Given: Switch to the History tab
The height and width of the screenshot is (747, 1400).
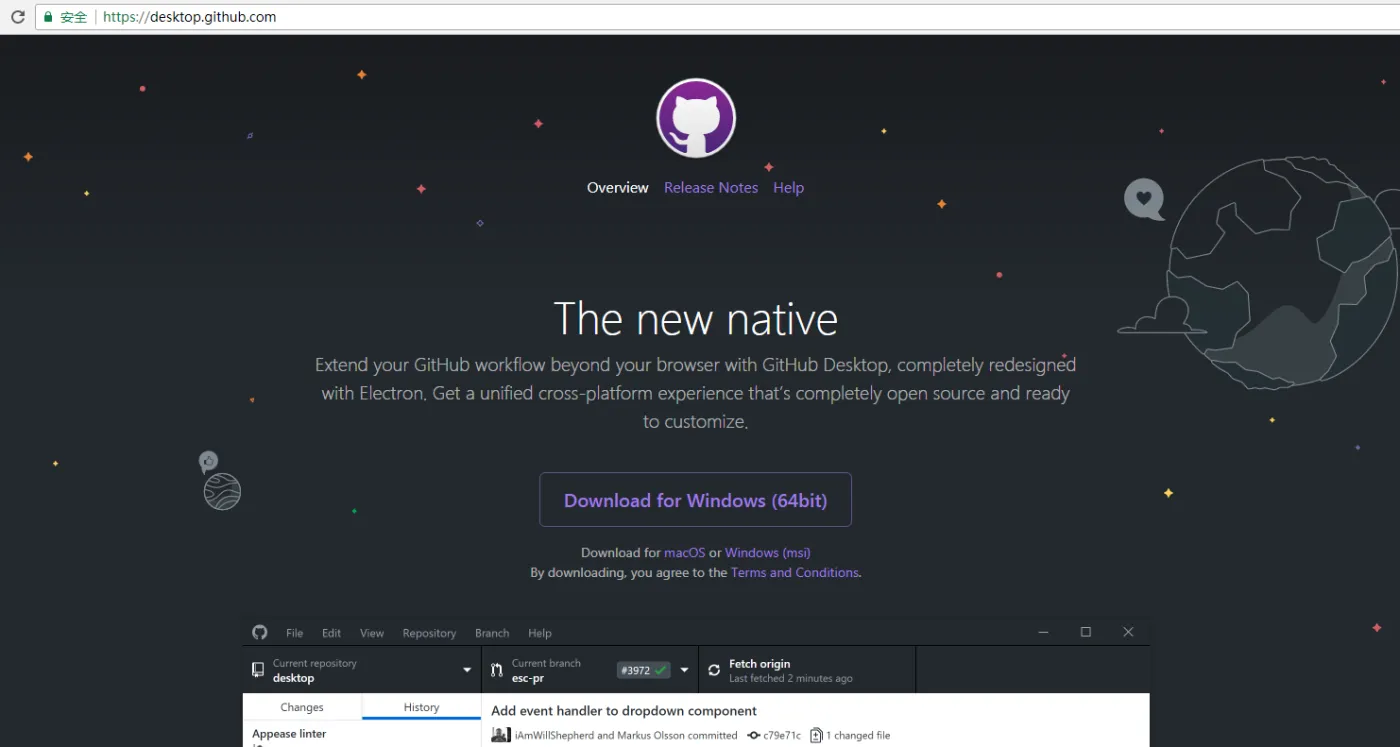Looking at the screenshot, I should [421, 707].
